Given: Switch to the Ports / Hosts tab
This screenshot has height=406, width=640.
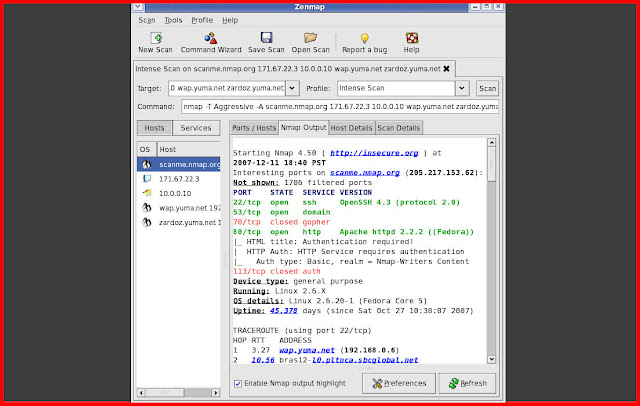Looking at the screenshot, I should click(254, 128).
